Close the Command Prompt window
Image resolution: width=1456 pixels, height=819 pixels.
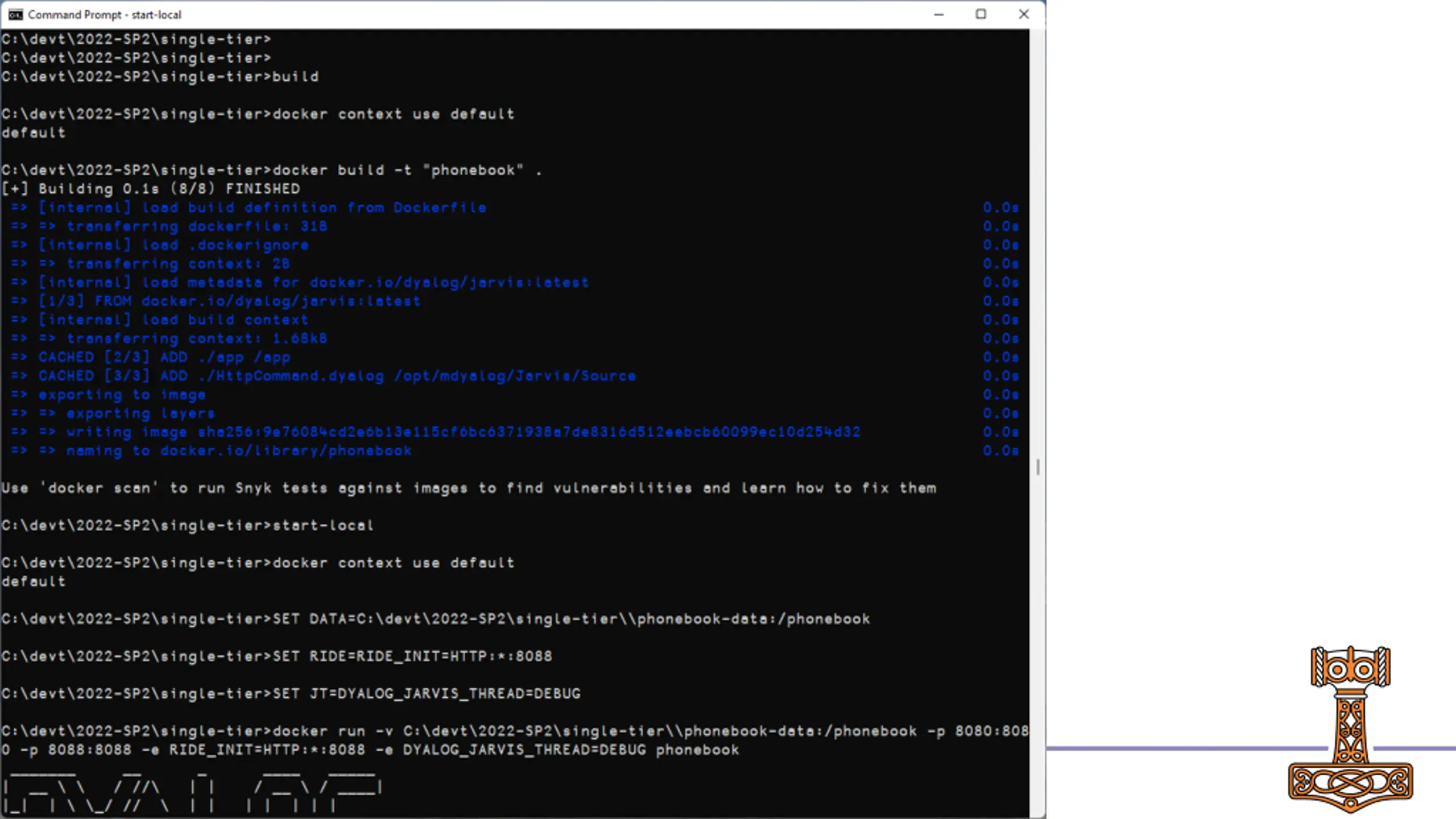coord(1024,15)
